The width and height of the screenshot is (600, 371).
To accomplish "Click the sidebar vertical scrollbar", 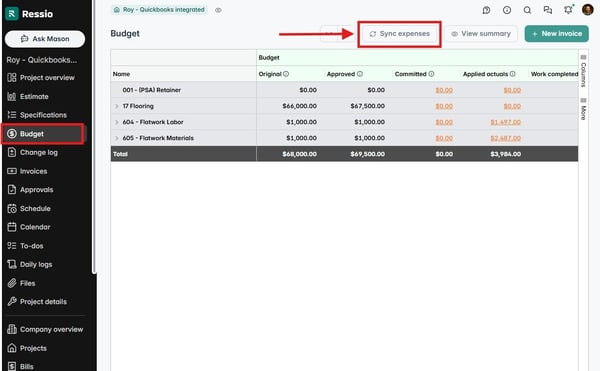I will pyautogui.click(x=94, y=137).
